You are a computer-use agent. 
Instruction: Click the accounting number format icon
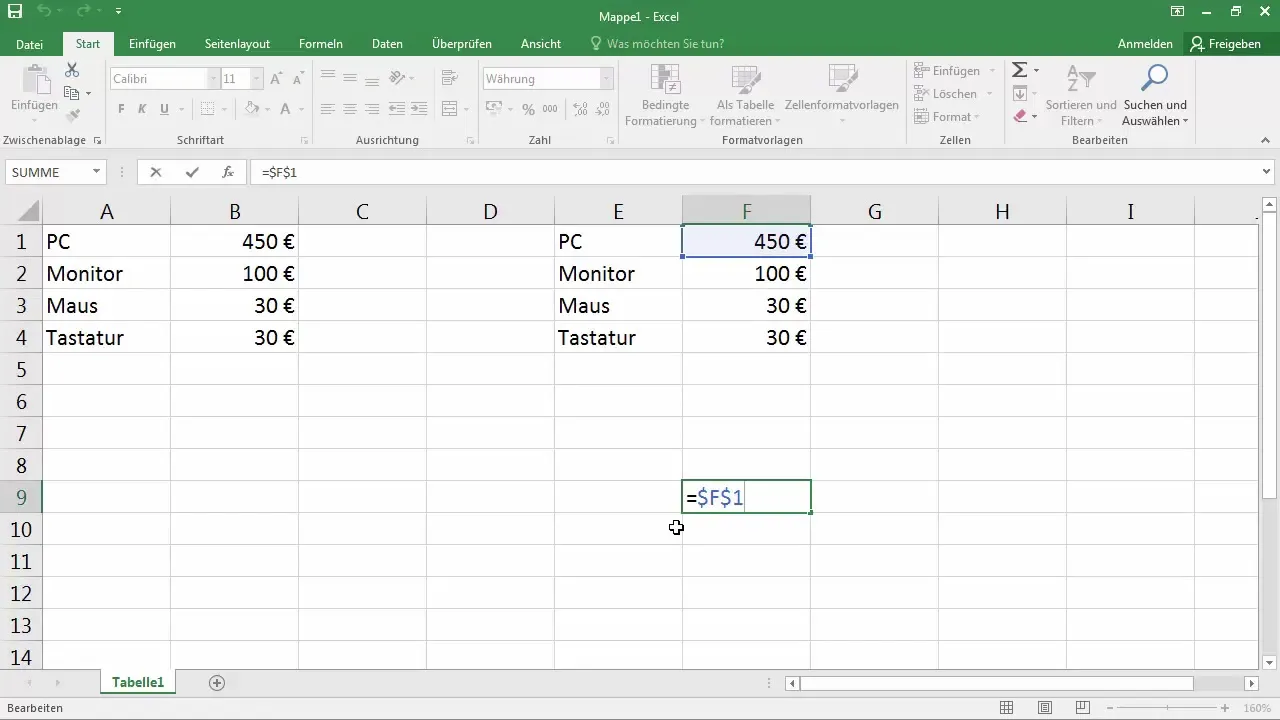[493, 109]
